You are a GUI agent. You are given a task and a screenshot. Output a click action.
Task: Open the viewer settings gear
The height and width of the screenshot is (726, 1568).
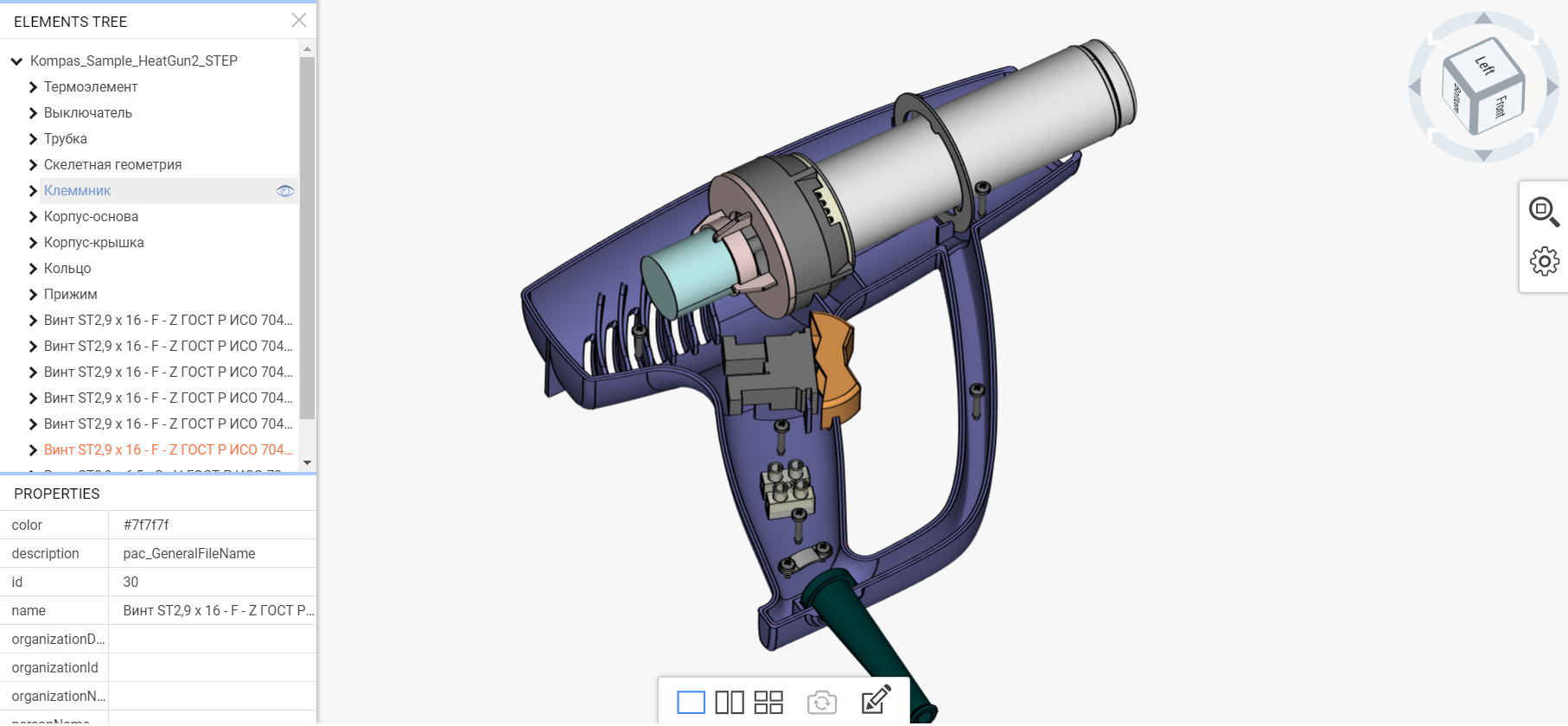click(x=1544, y=261)
